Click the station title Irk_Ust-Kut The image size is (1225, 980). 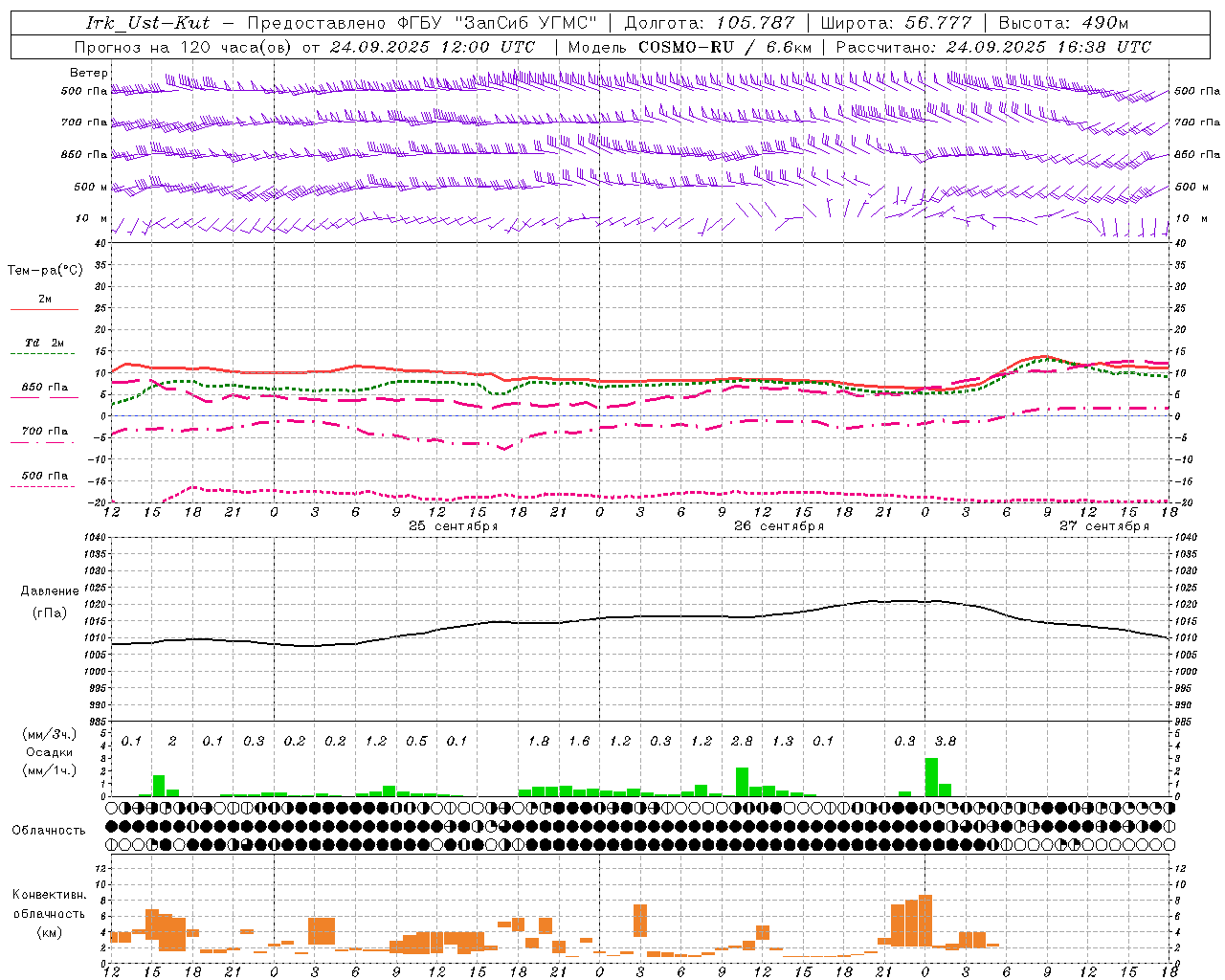147,23
